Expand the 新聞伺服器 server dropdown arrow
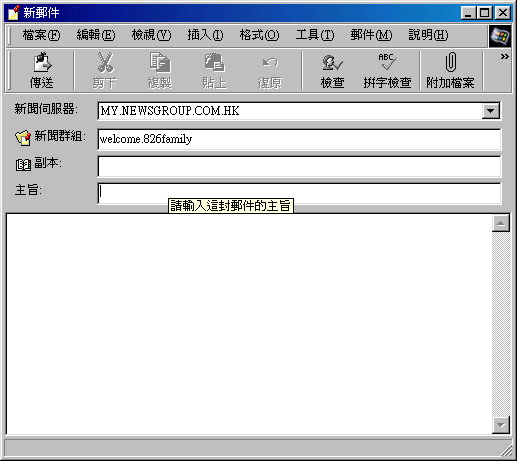 tap(490, 111)
